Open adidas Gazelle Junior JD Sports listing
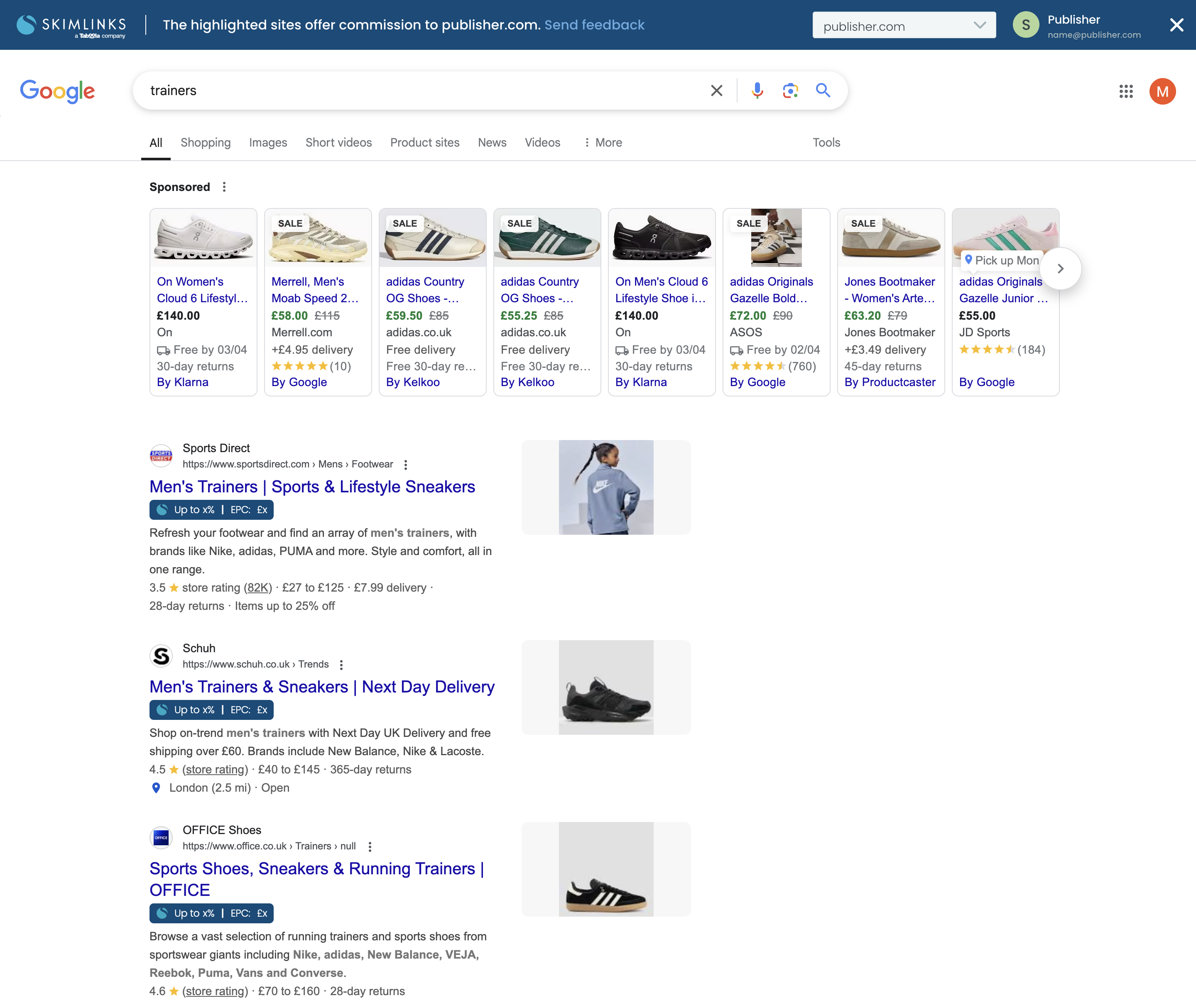This screenshot has width=1196, height=1008. pyautogui.click(x=1005, y=302)
